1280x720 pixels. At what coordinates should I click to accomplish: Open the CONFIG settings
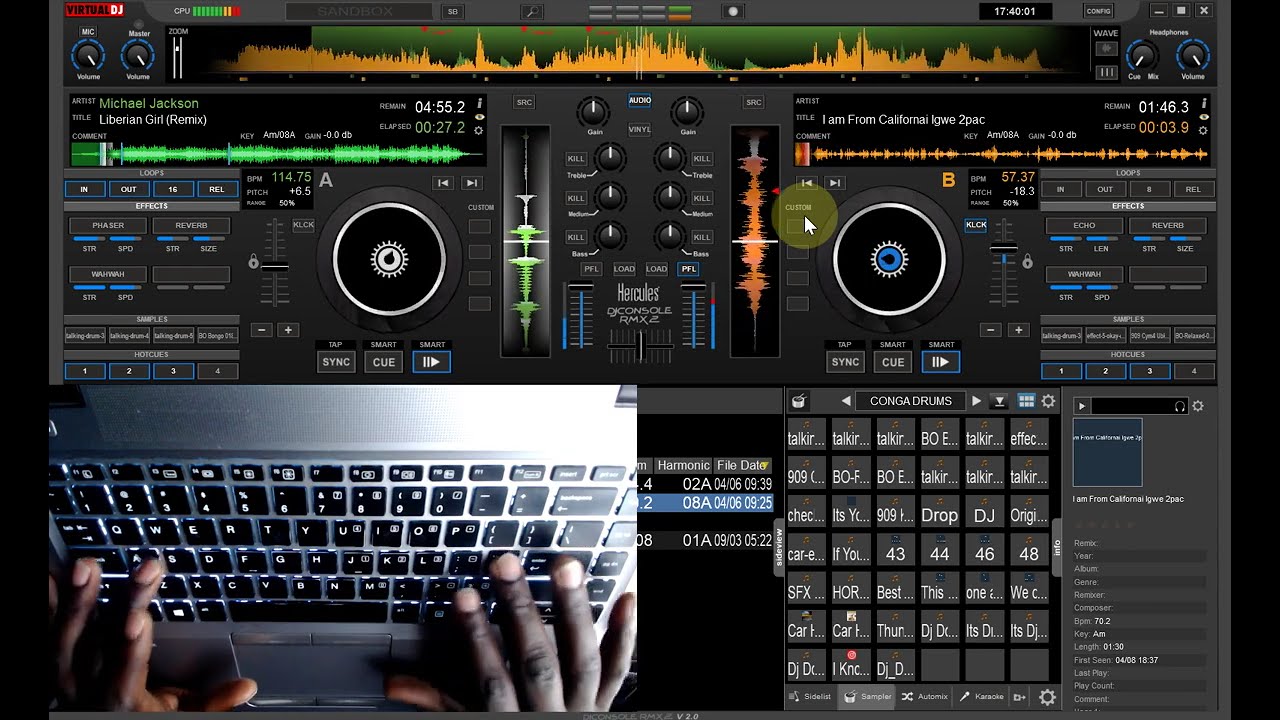pos(1098,11)
